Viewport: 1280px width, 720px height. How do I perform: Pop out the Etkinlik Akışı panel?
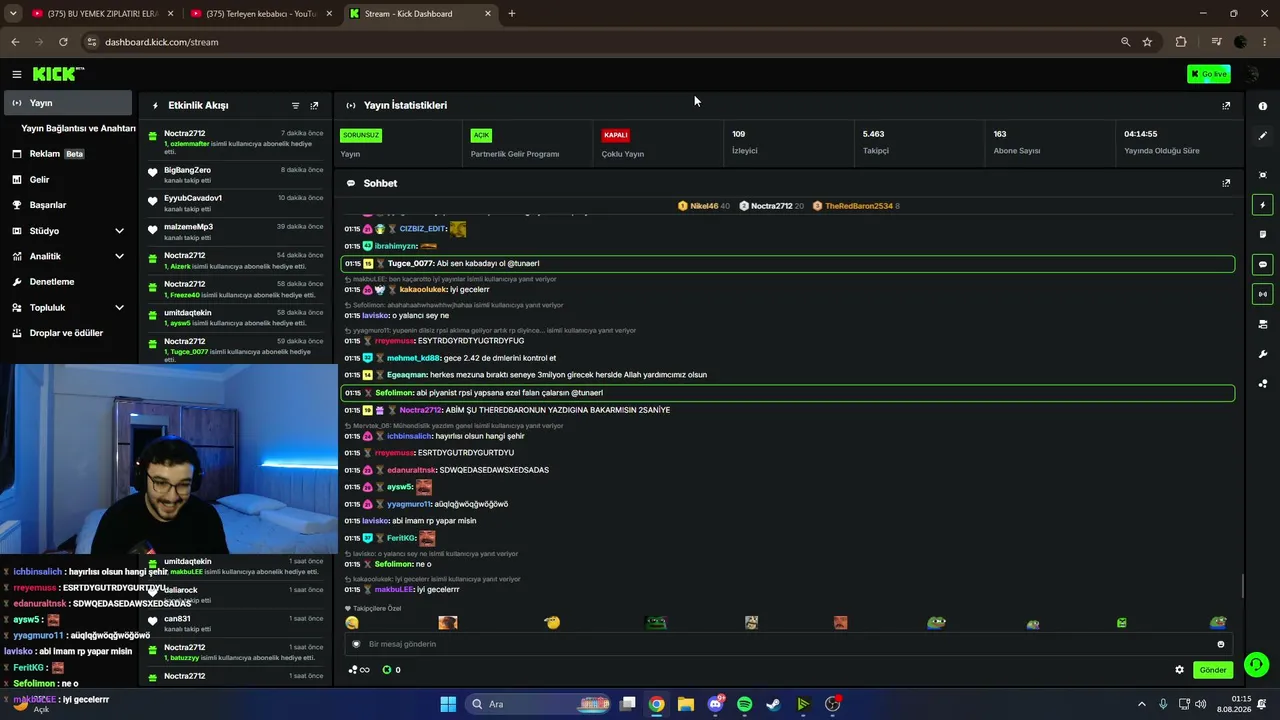coord(314,105)
